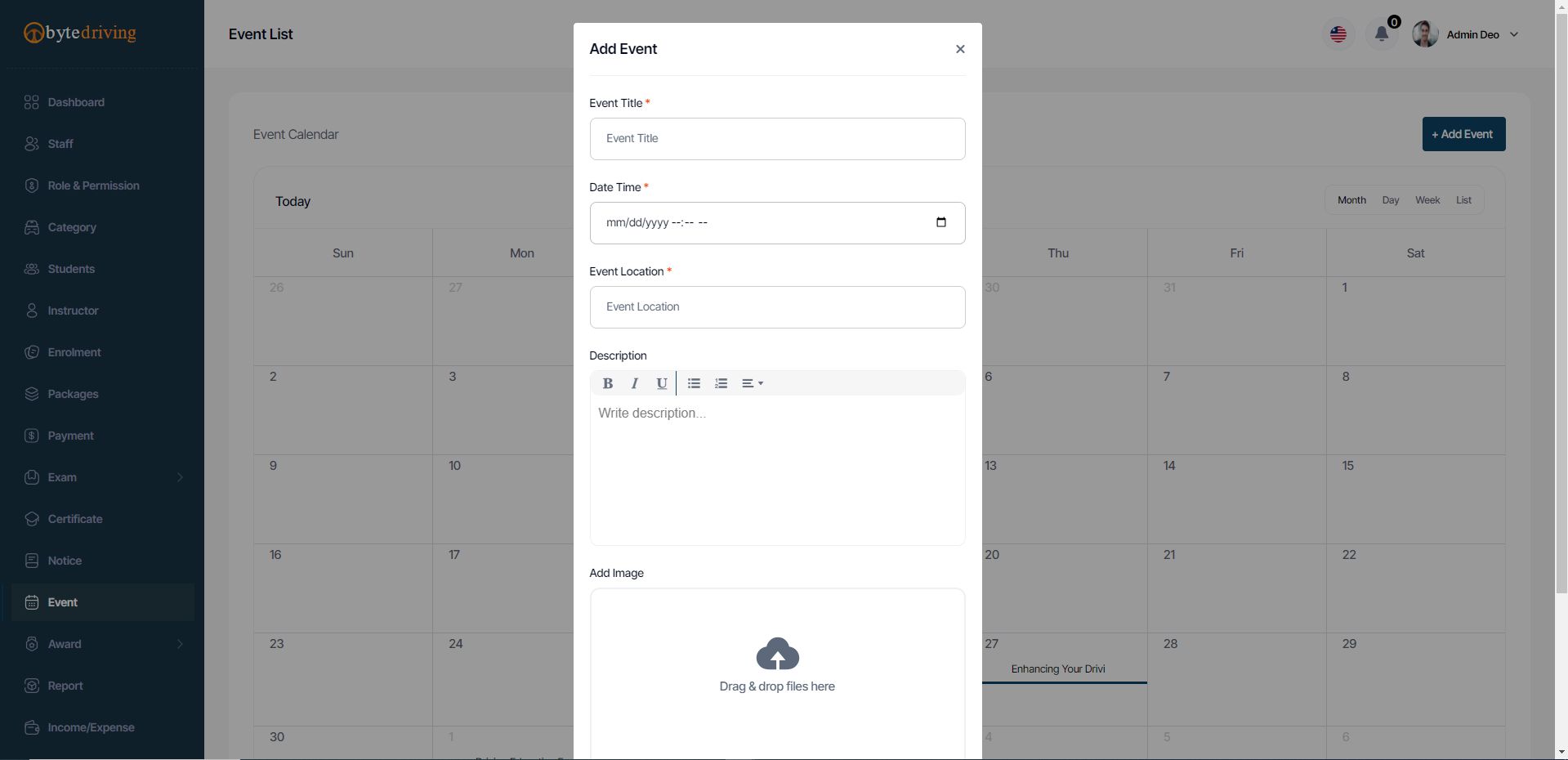Open the Certificate menu link
The image size is (1568, 760).
click(102, 519)
